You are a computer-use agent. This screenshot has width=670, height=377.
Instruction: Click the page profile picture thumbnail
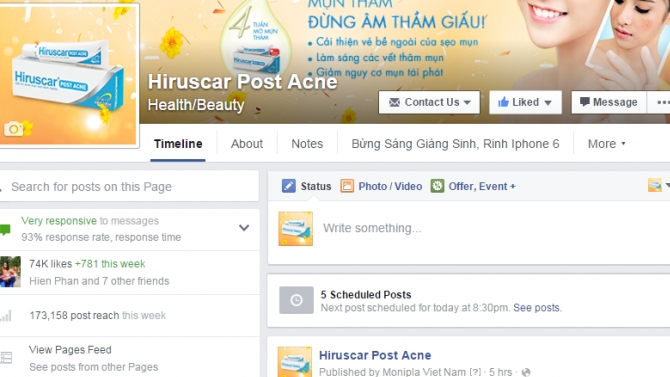coord(69,75)
